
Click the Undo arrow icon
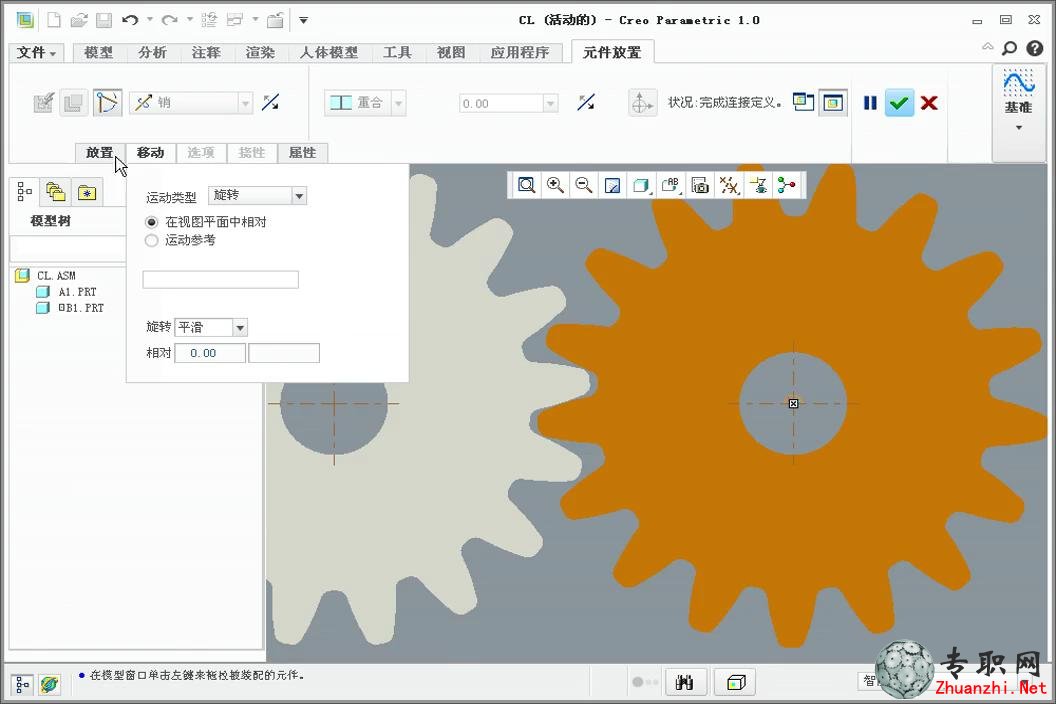tap(130, 20)
